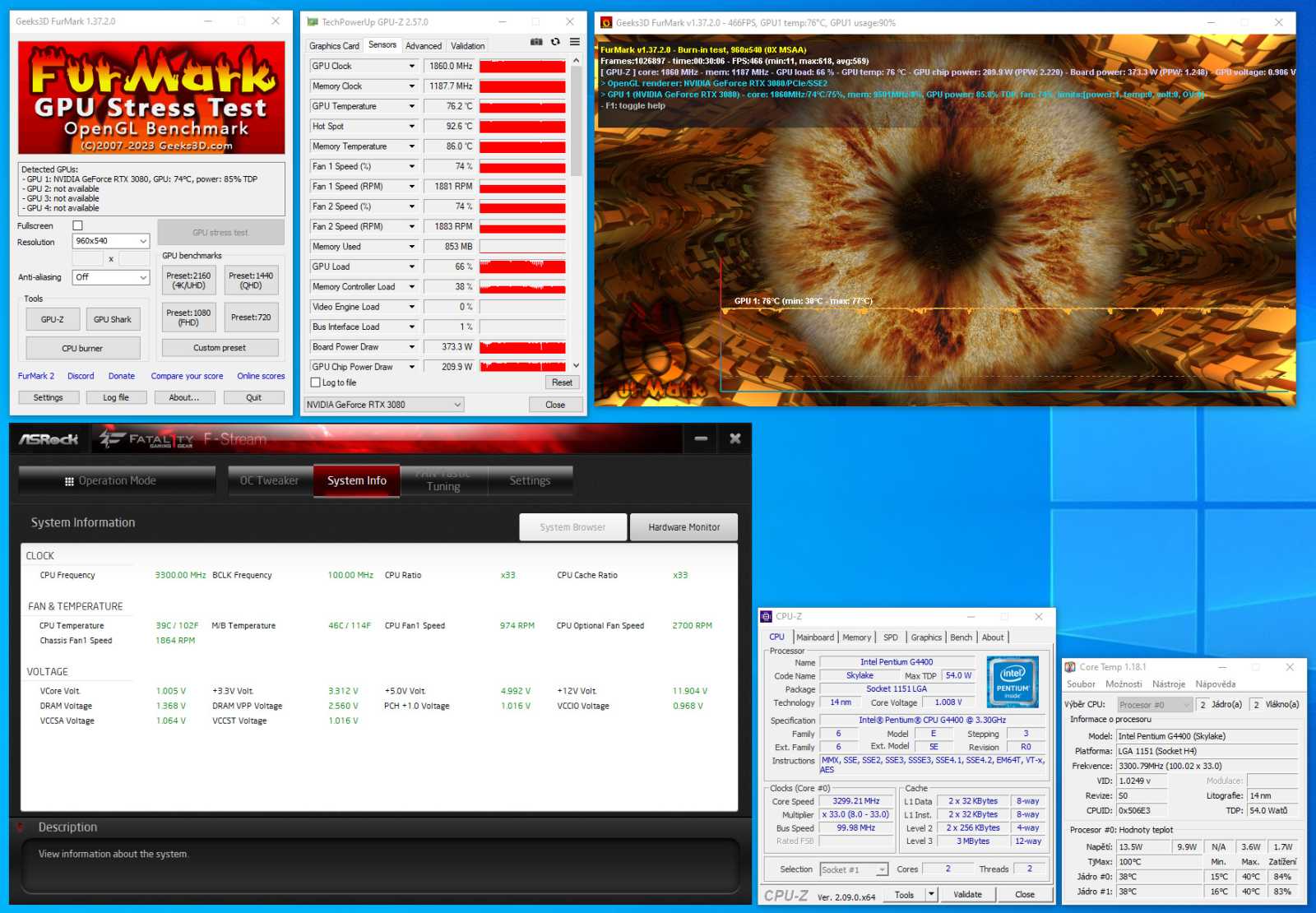
Task: Close the ASRock F-Stream window with X
Action: tap(735, 438)
